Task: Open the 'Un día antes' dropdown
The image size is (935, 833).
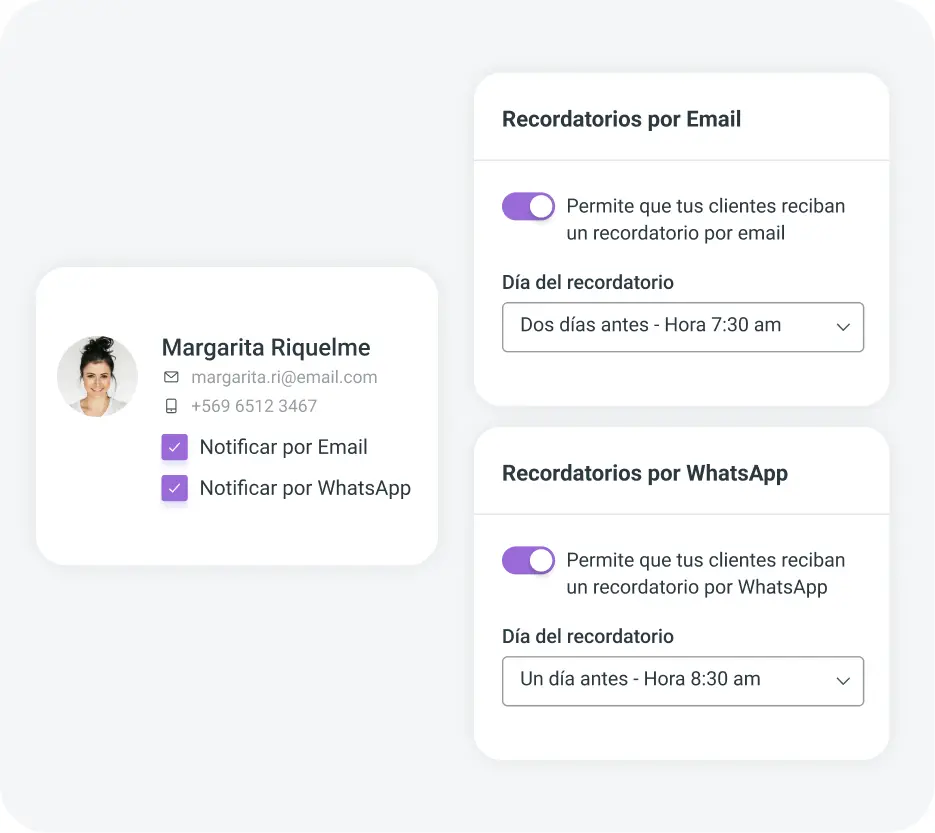Action: (683, 681)
